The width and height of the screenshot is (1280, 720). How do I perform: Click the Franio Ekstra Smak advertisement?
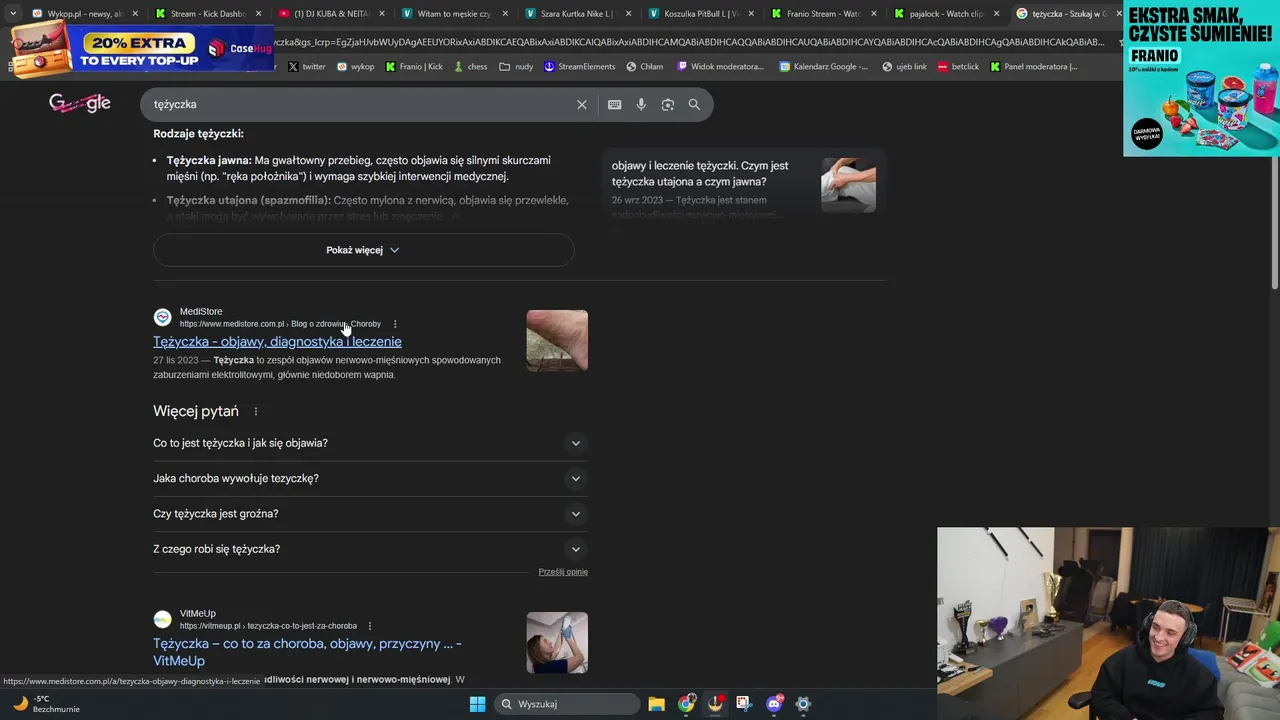[1201, 78]
